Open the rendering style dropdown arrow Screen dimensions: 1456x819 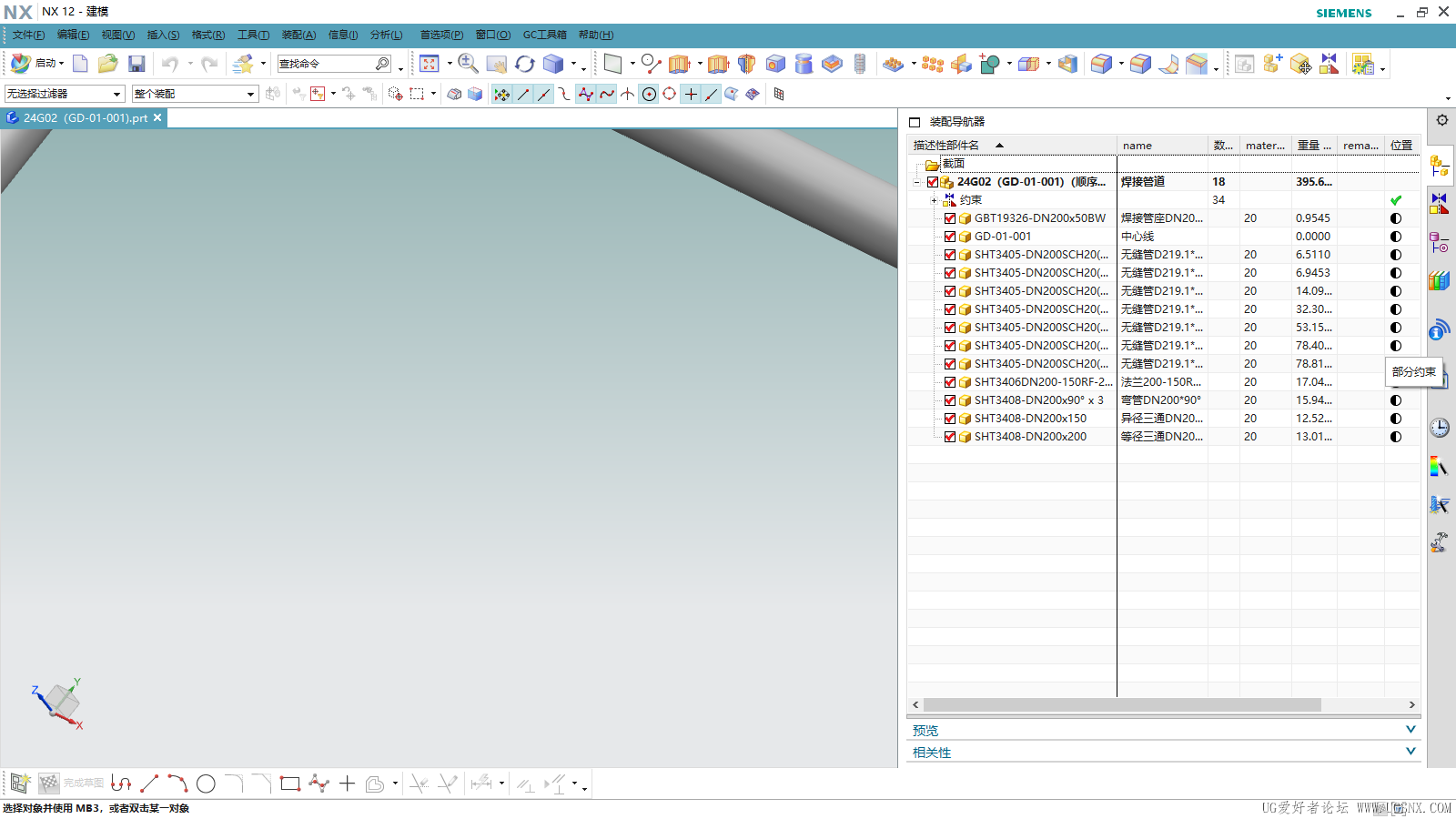click(x=573, y=64)
